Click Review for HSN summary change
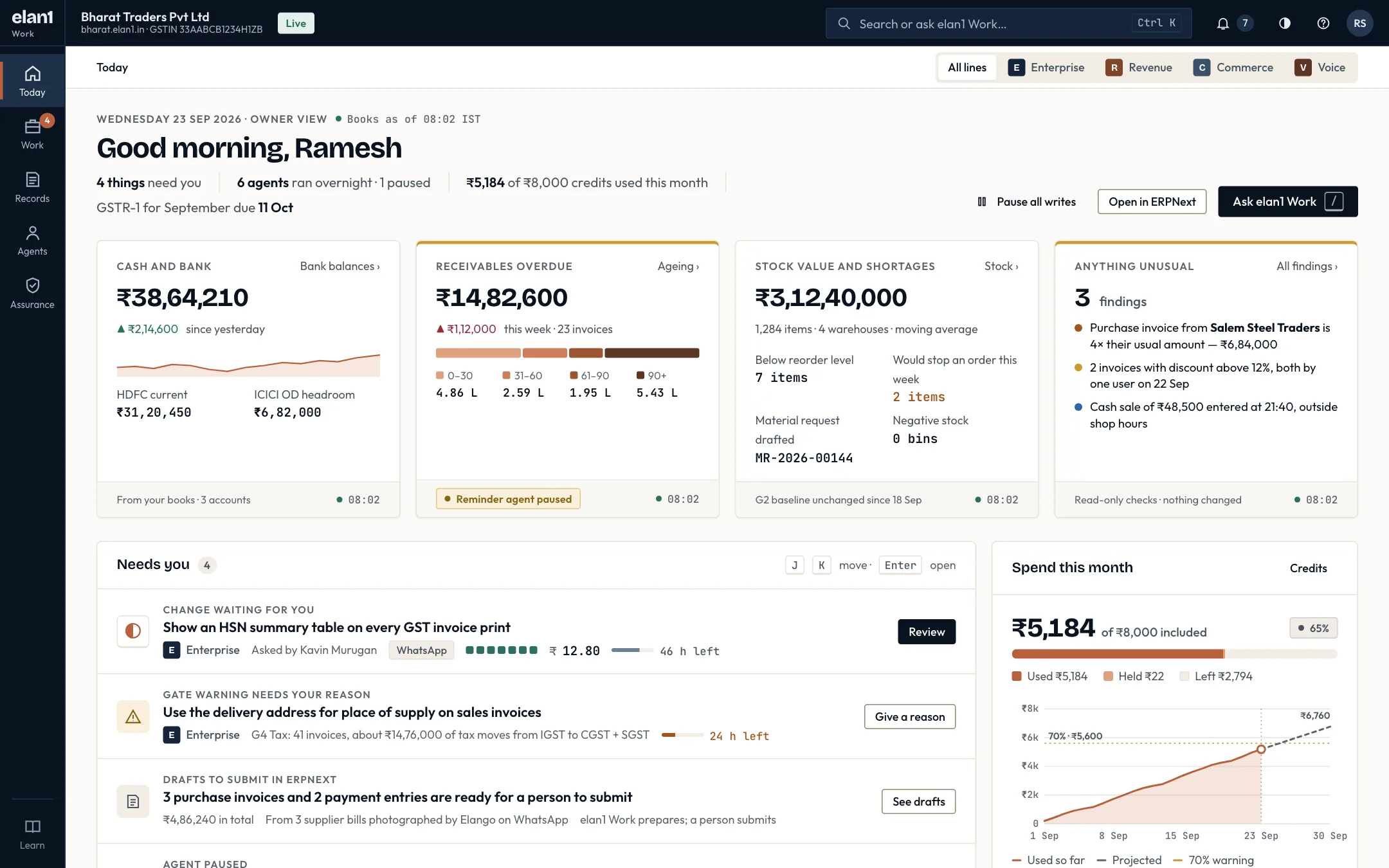The width and height of the screenshot is (1389, 868). pyautogui.click(x=927, y=632)
